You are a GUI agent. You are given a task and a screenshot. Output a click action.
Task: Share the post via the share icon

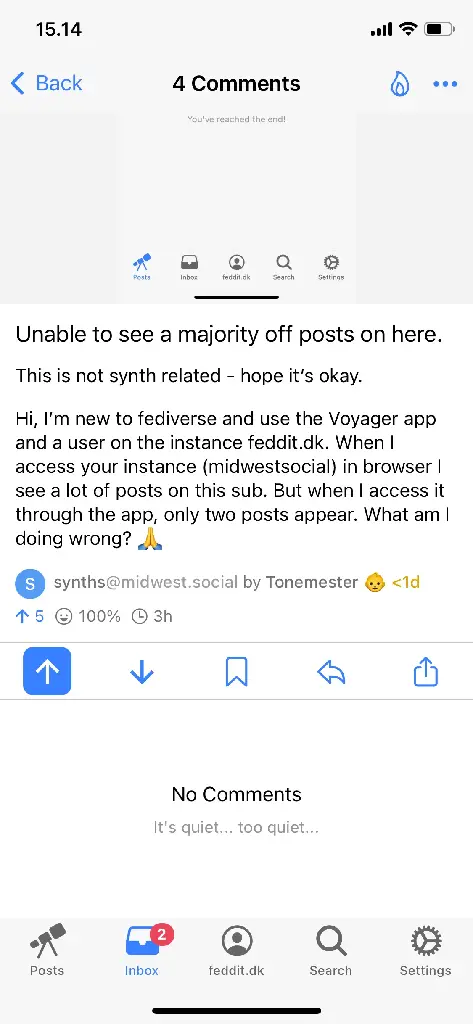425,671
